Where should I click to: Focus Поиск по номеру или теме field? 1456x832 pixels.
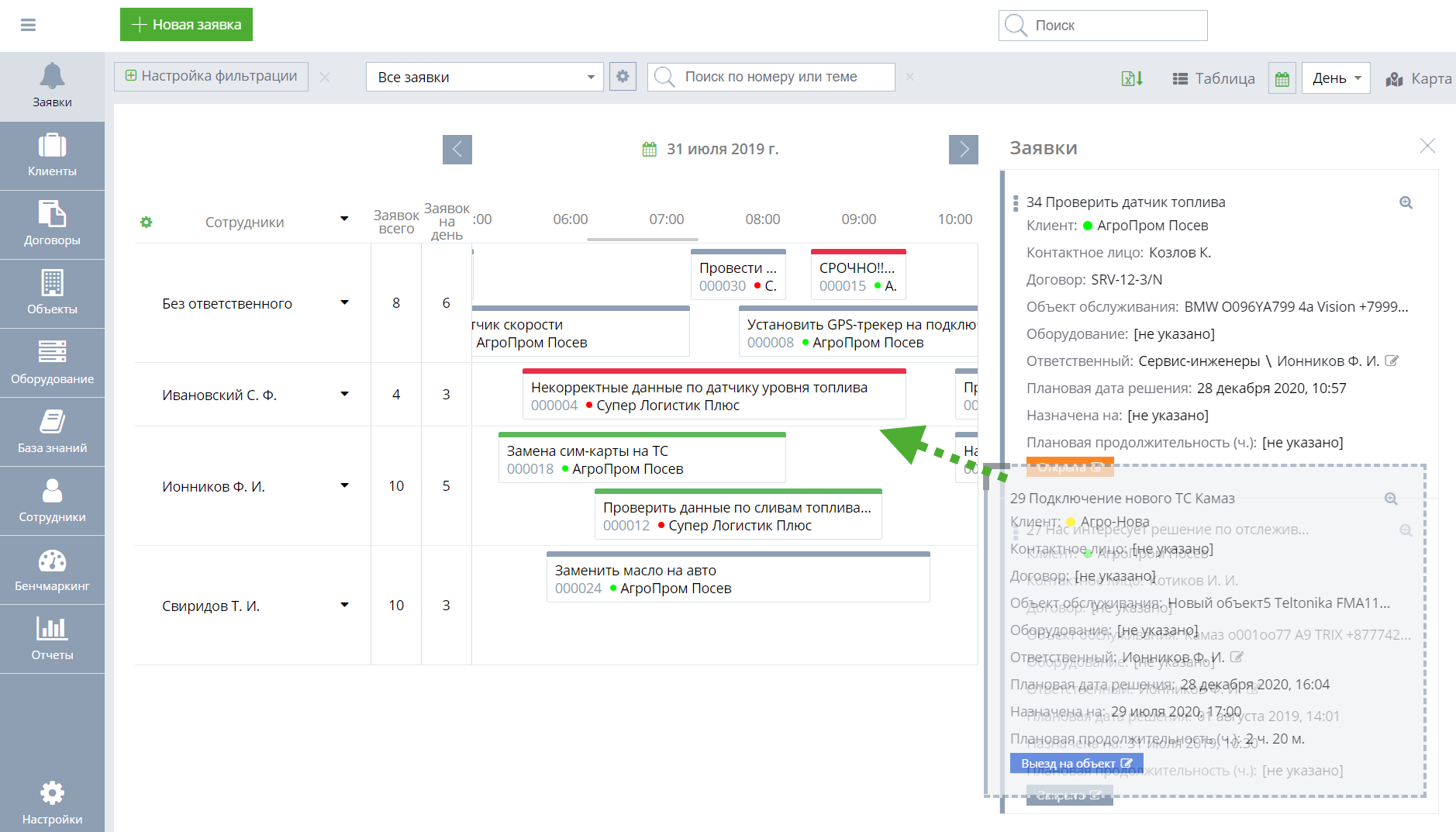pyautogui.click(x=771, y=77)
